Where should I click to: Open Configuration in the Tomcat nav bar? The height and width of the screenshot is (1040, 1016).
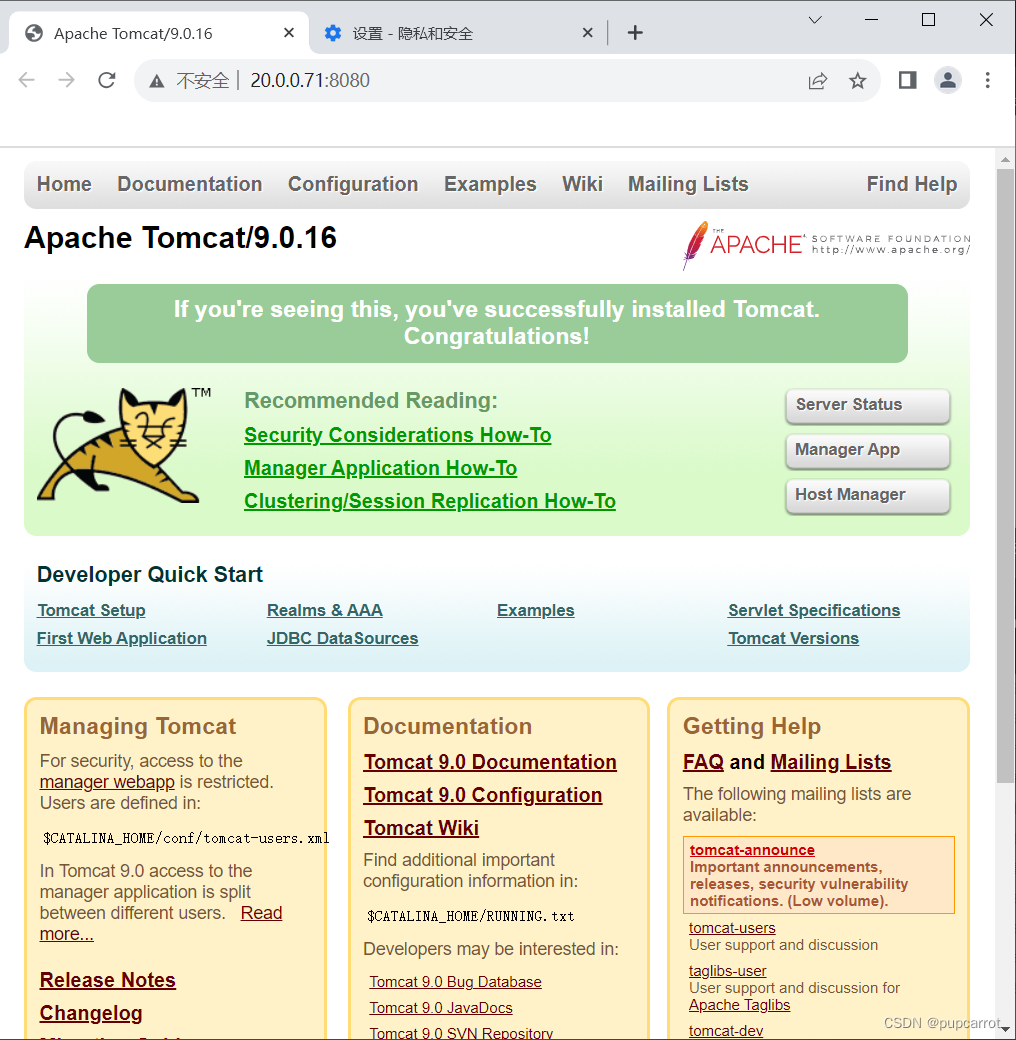point(353,184)
